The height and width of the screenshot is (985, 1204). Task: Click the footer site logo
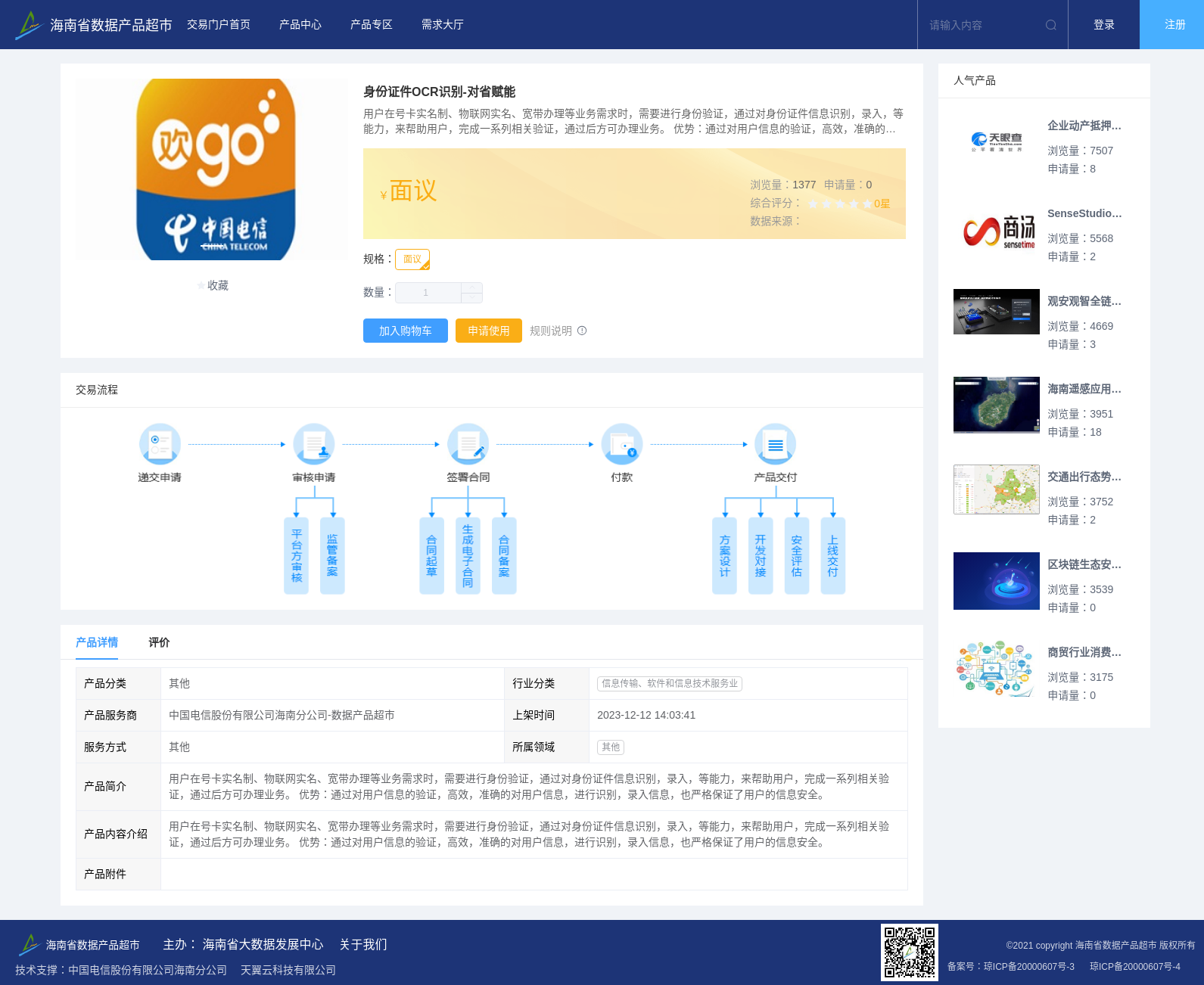(x=29, y=944)
